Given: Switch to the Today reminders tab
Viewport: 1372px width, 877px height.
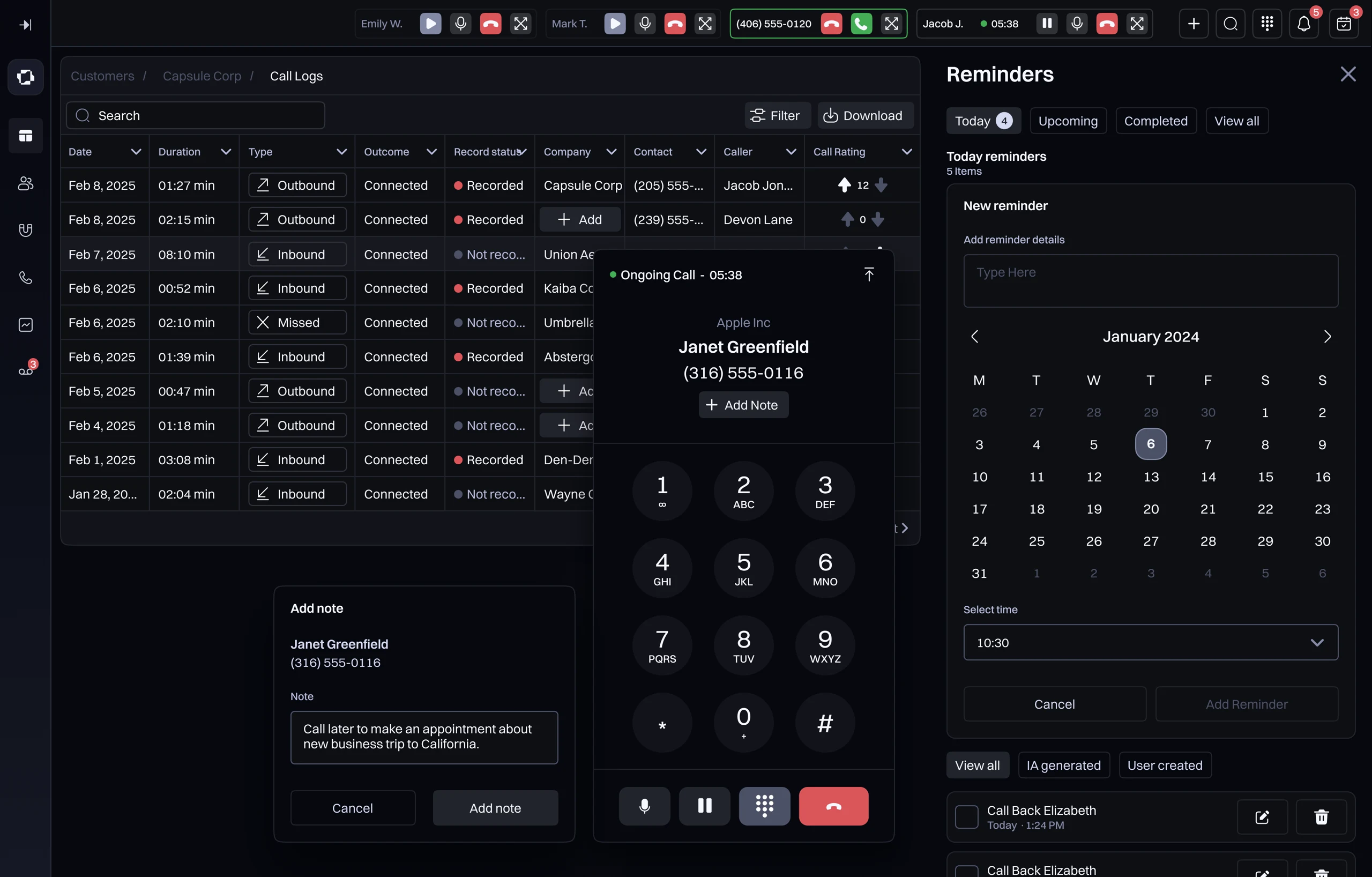Looking at the screenshot, I should pos(983,121).
